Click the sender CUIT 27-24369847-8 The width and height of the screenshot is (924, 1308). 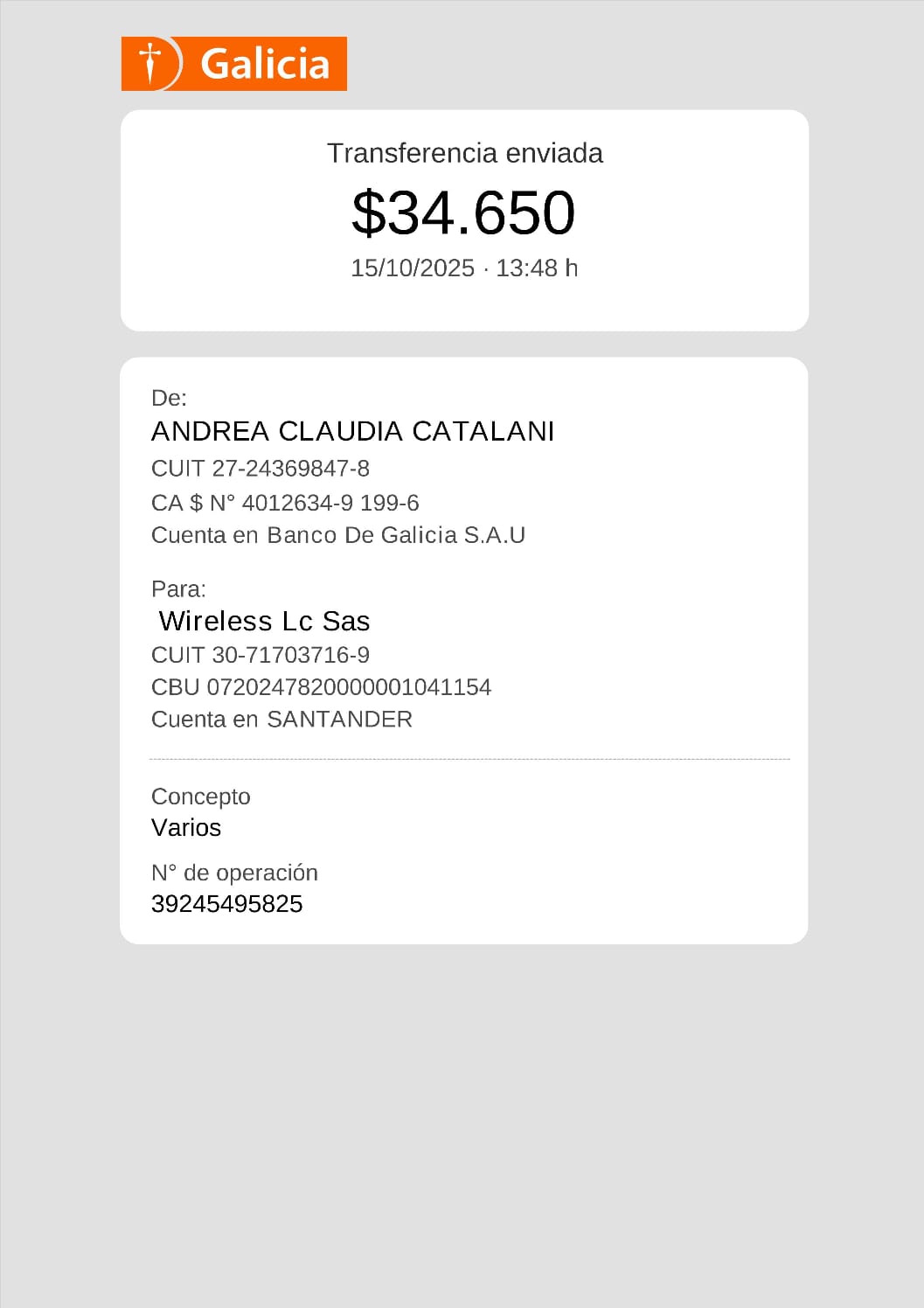point(260,469)
